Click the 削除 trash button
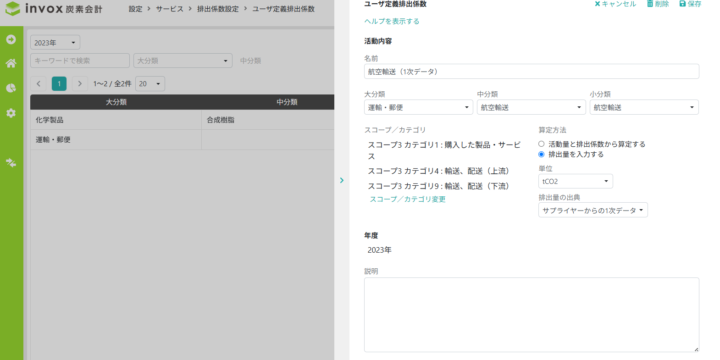 click(658, 4)
